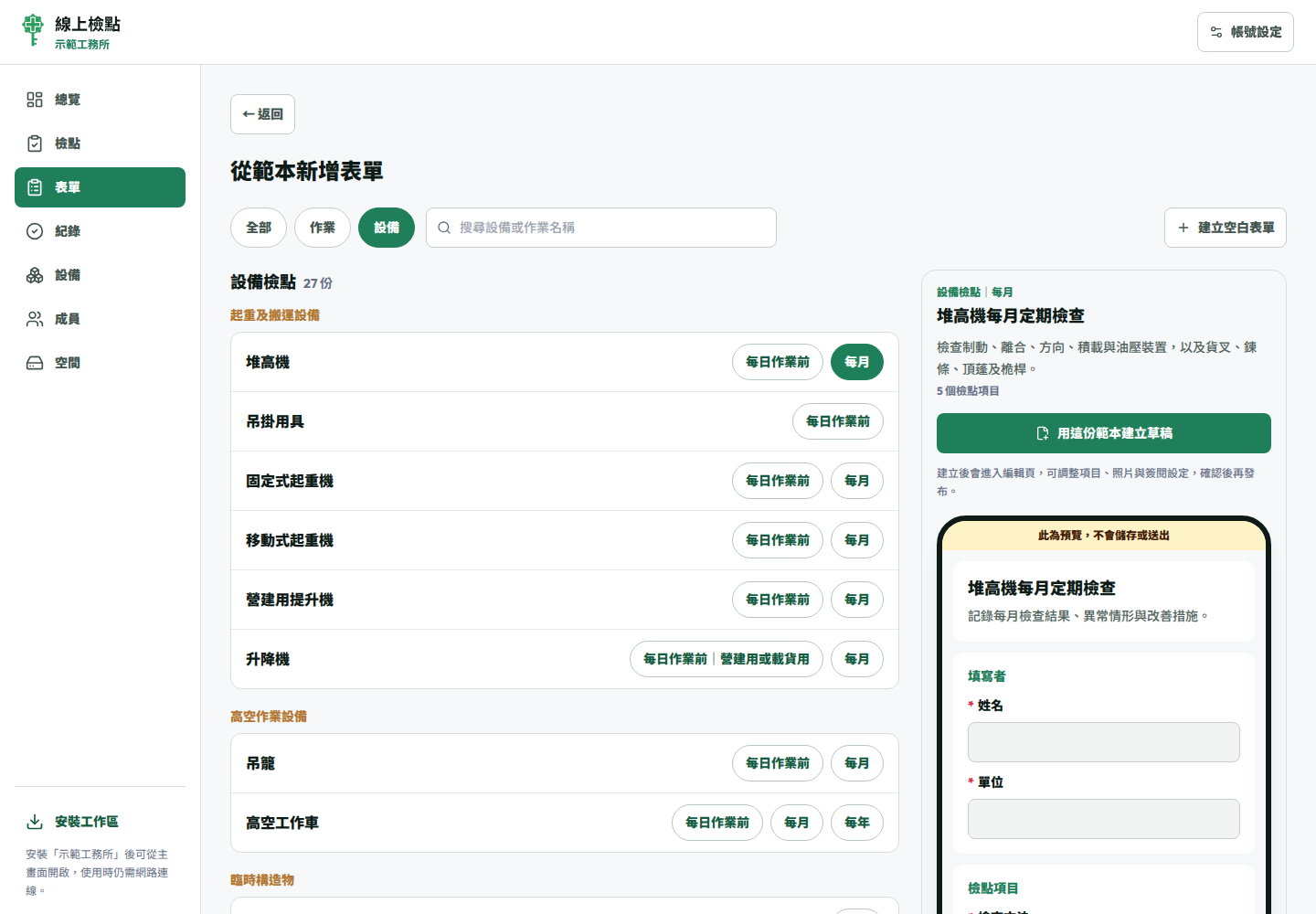Image resolution: width=1316 pixels, height=914 pixels.
Task: Click the 單位 input field in preview
Action: point(1104,819)
